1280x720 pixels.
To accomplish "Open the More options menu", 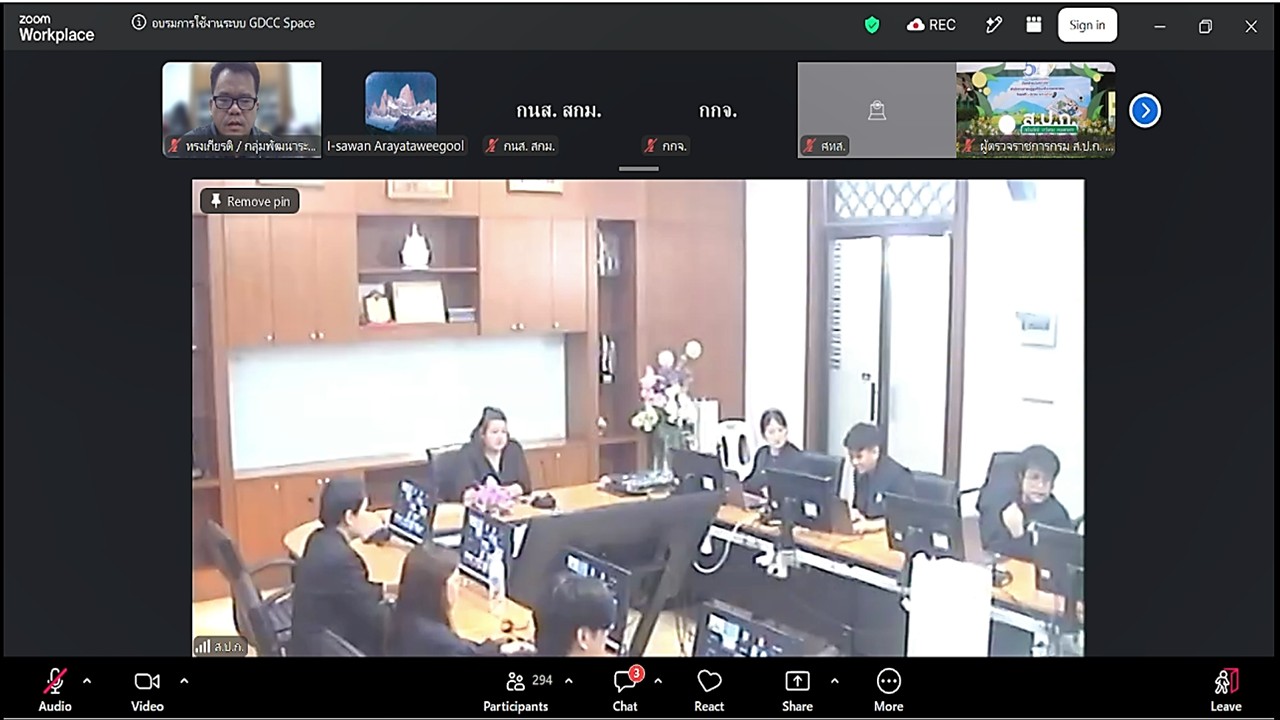I will [x=888, y=690].
